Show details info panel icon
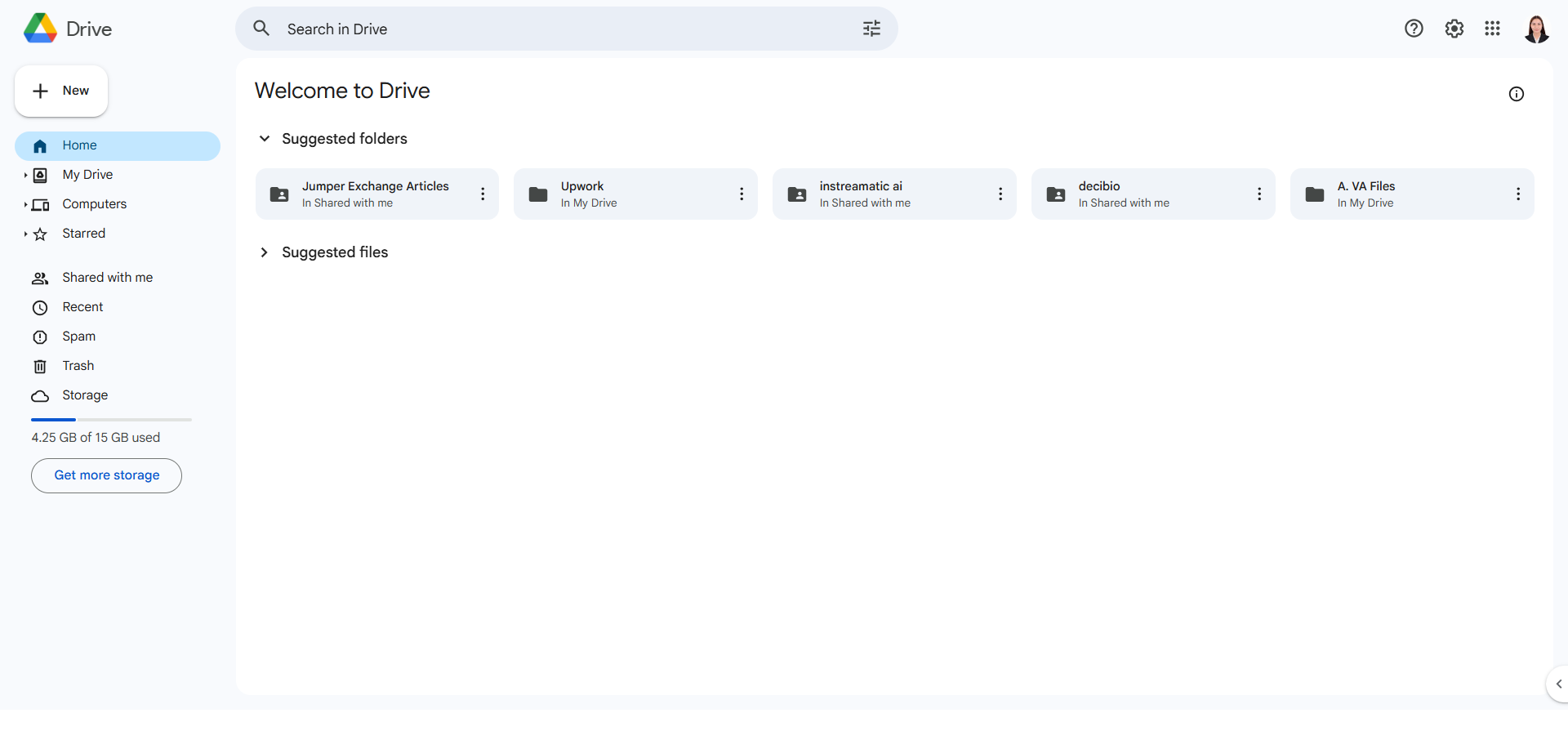The width and height of the screenshot is (1568, 731). coord(1516,94)
